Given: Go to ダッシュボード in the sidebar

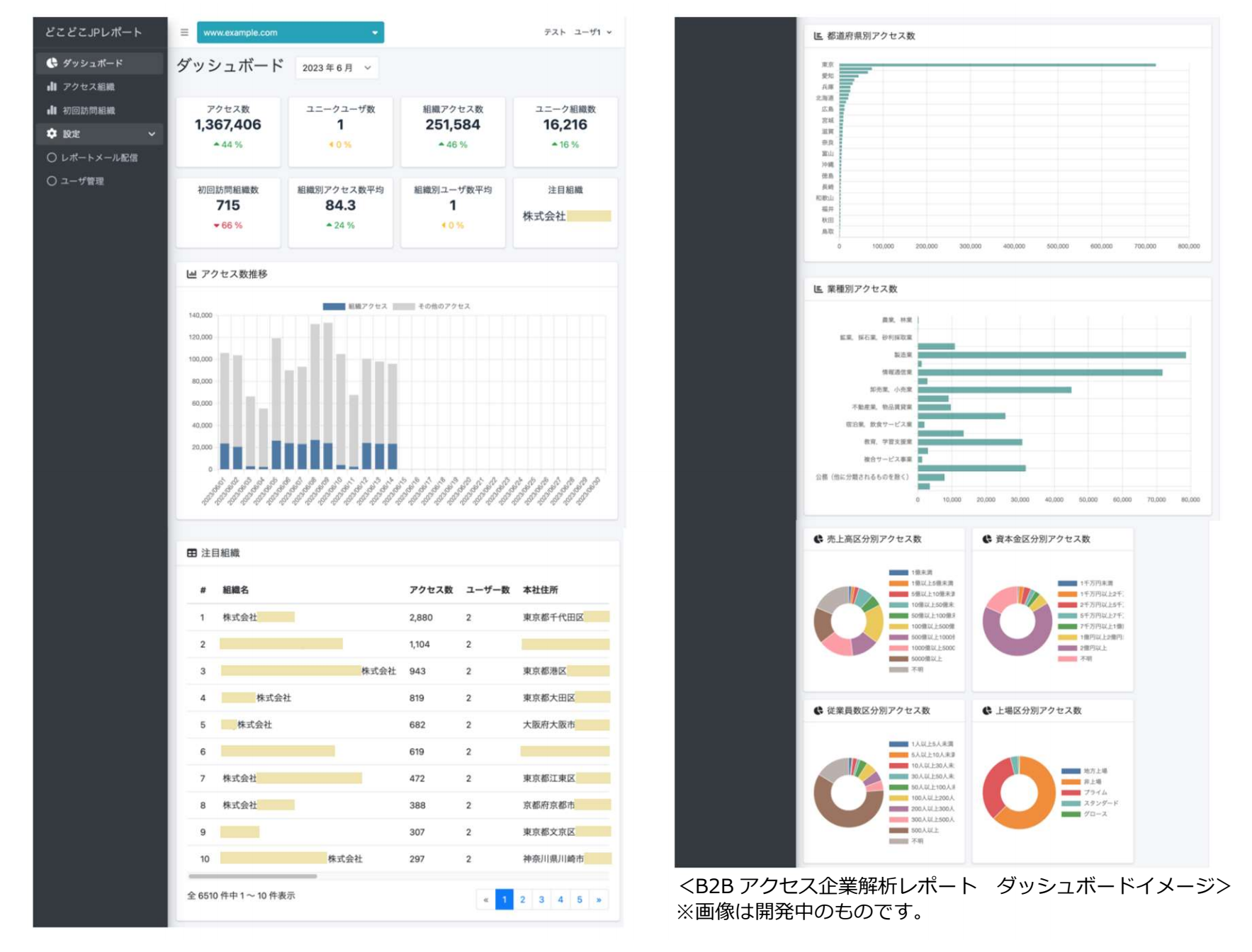Looking at the screenshot, I should click(x=100, y=63).
